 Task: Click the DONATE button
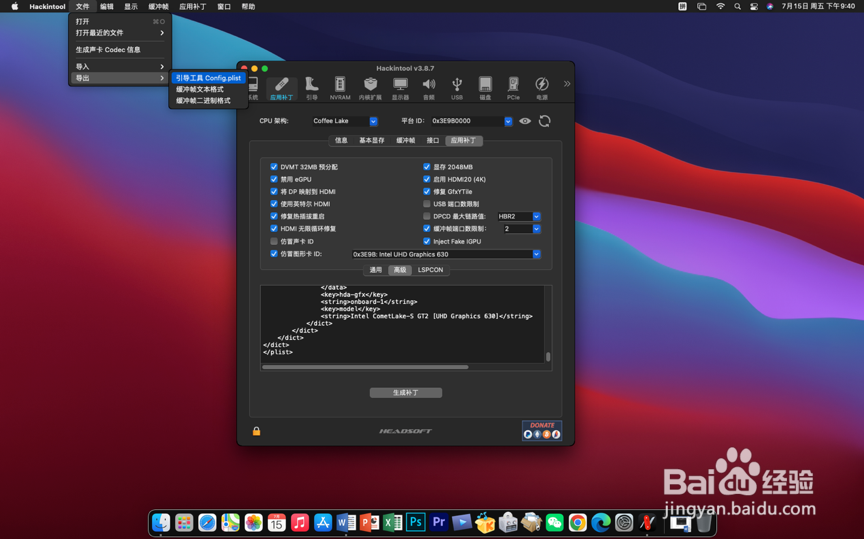(542, 430)
